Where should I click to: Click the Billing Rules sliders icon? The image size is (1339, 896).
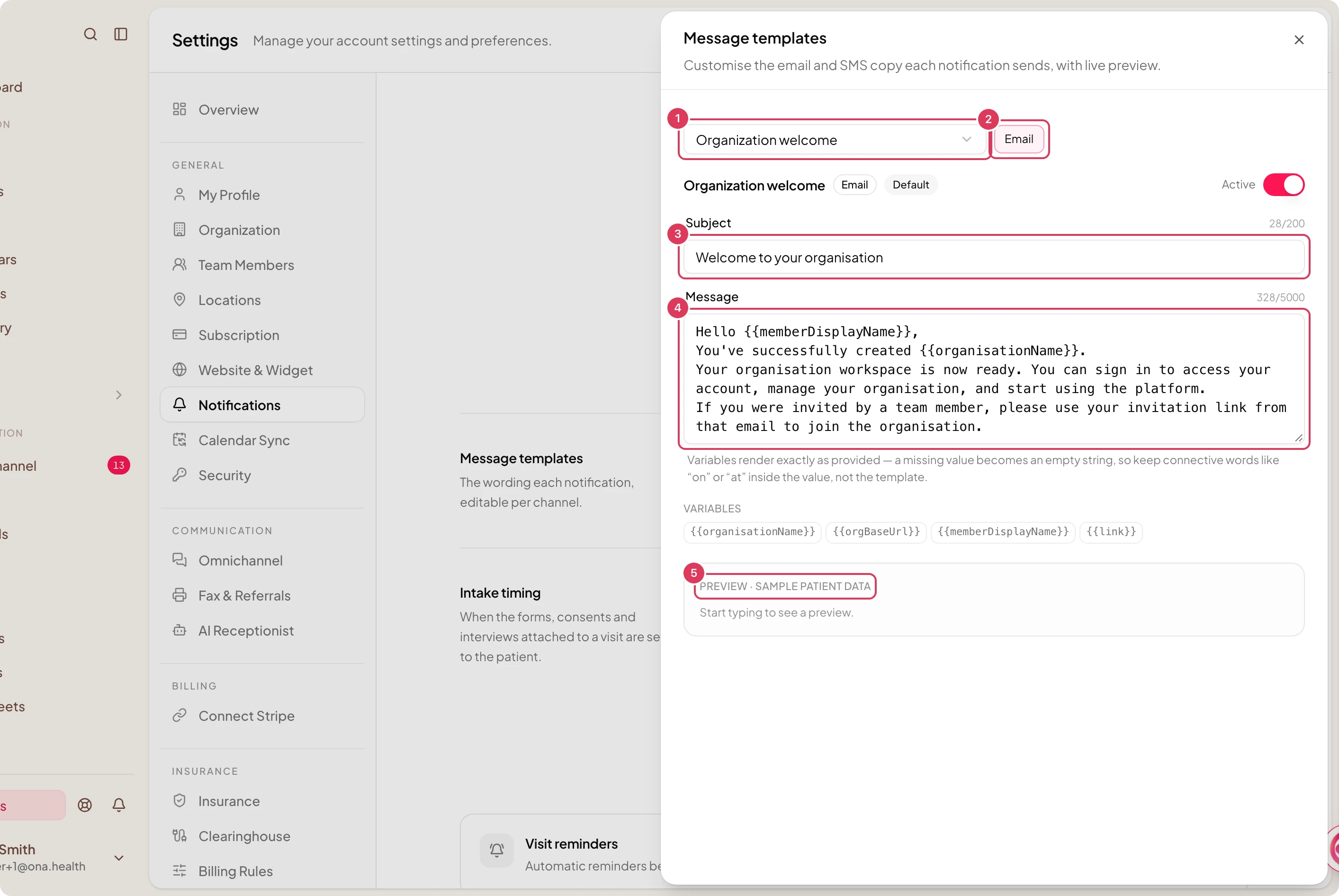pyautogui.click(x=180, y=871)
